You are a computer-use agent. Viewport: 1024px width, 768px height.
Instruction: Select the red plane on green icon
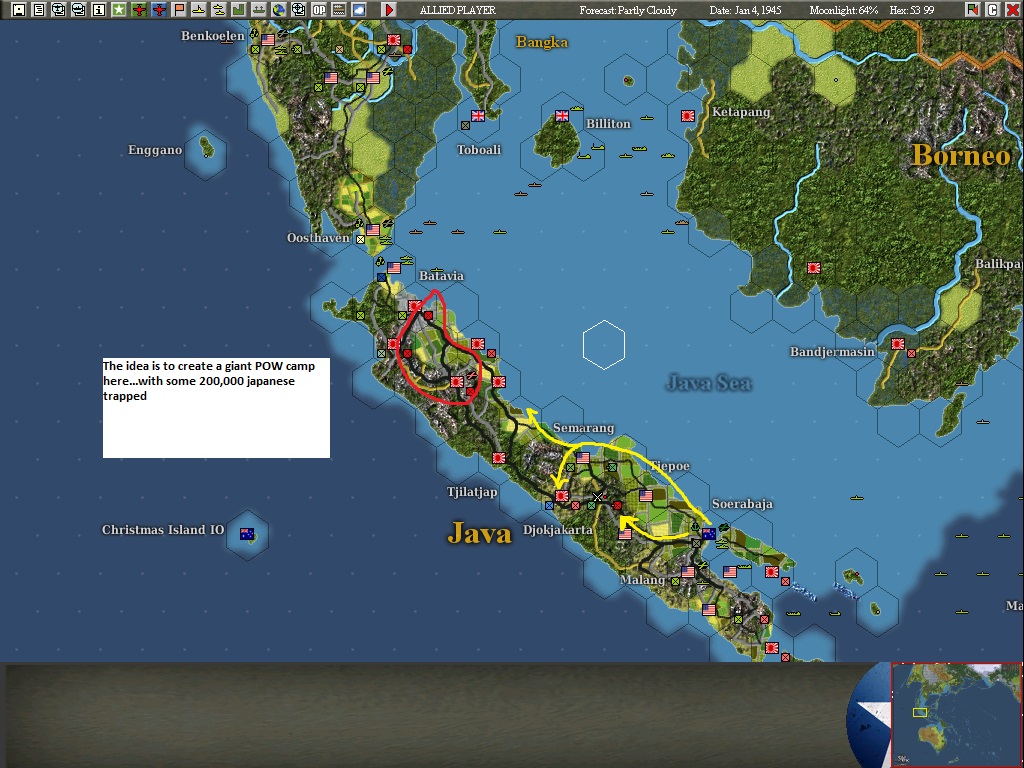coord(139,10)
